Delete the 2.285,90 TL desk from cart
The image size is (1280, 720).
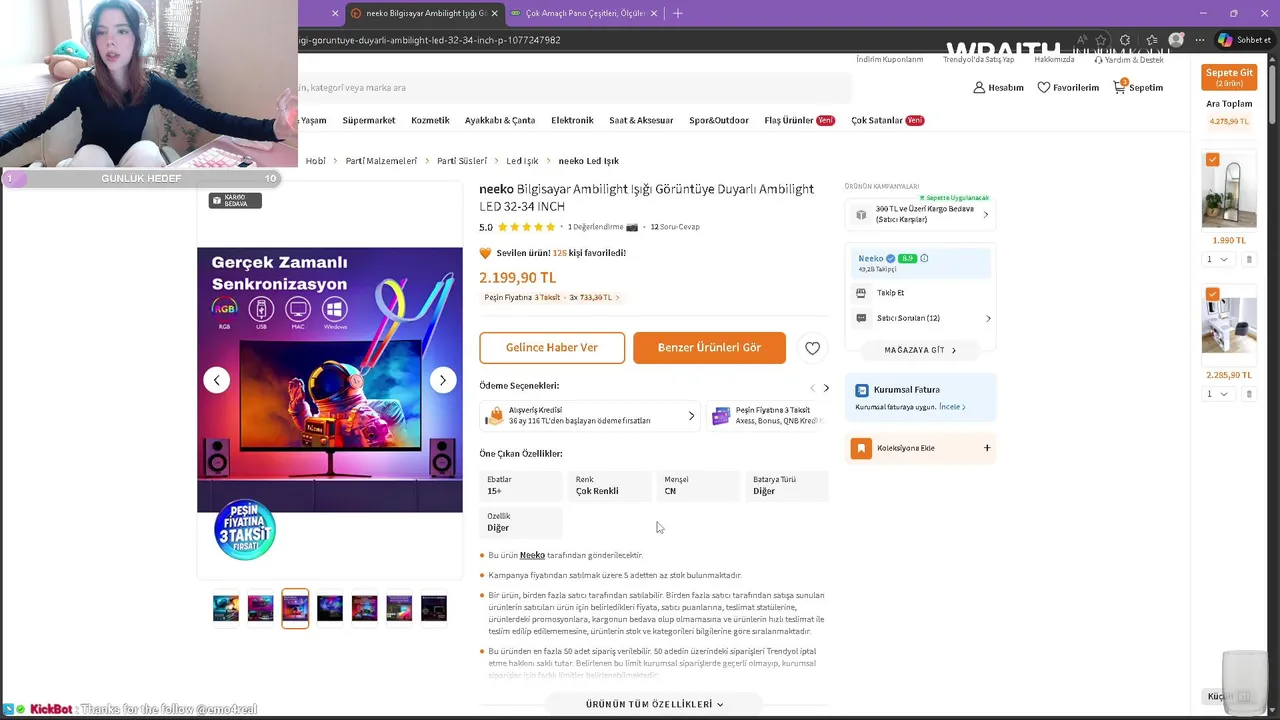coord(1248,394)
